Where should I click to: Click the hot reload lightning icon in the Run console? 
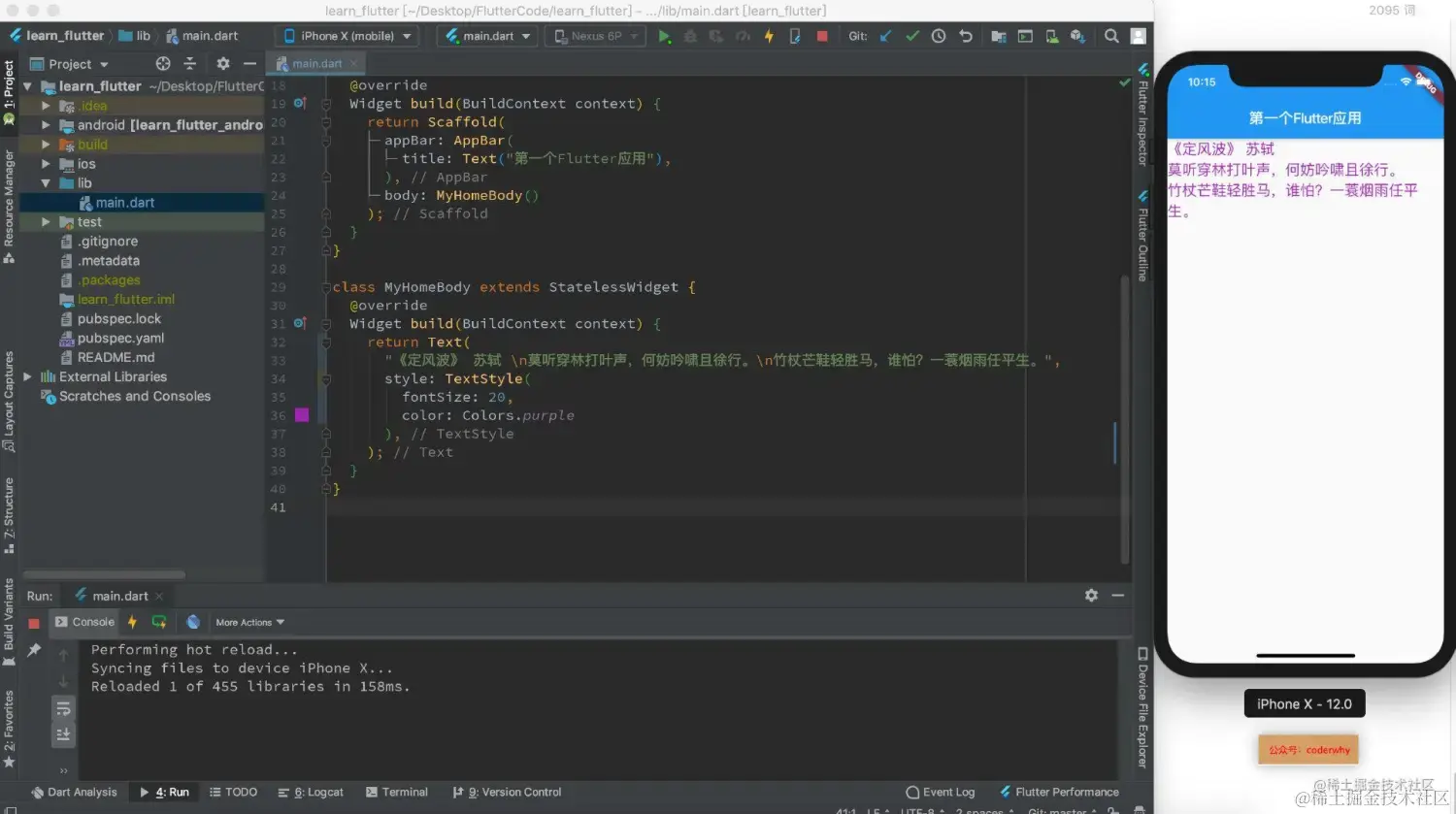132,622
